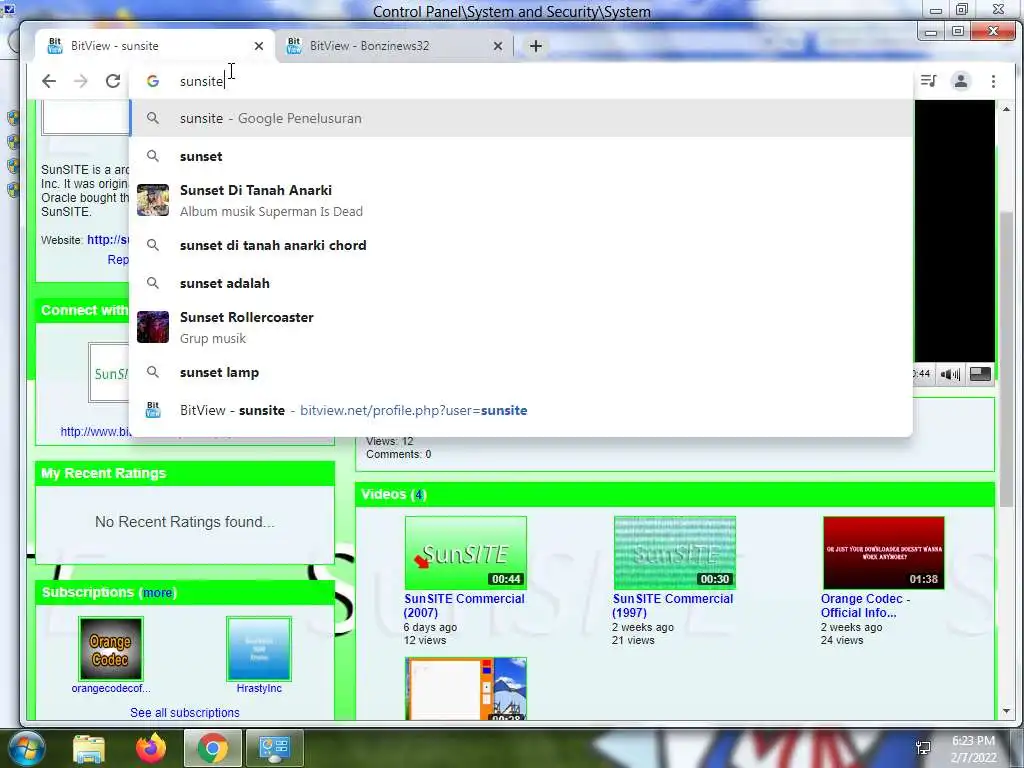
Task: Toggle the video player volume icon
Action: [x=950, y=374]
